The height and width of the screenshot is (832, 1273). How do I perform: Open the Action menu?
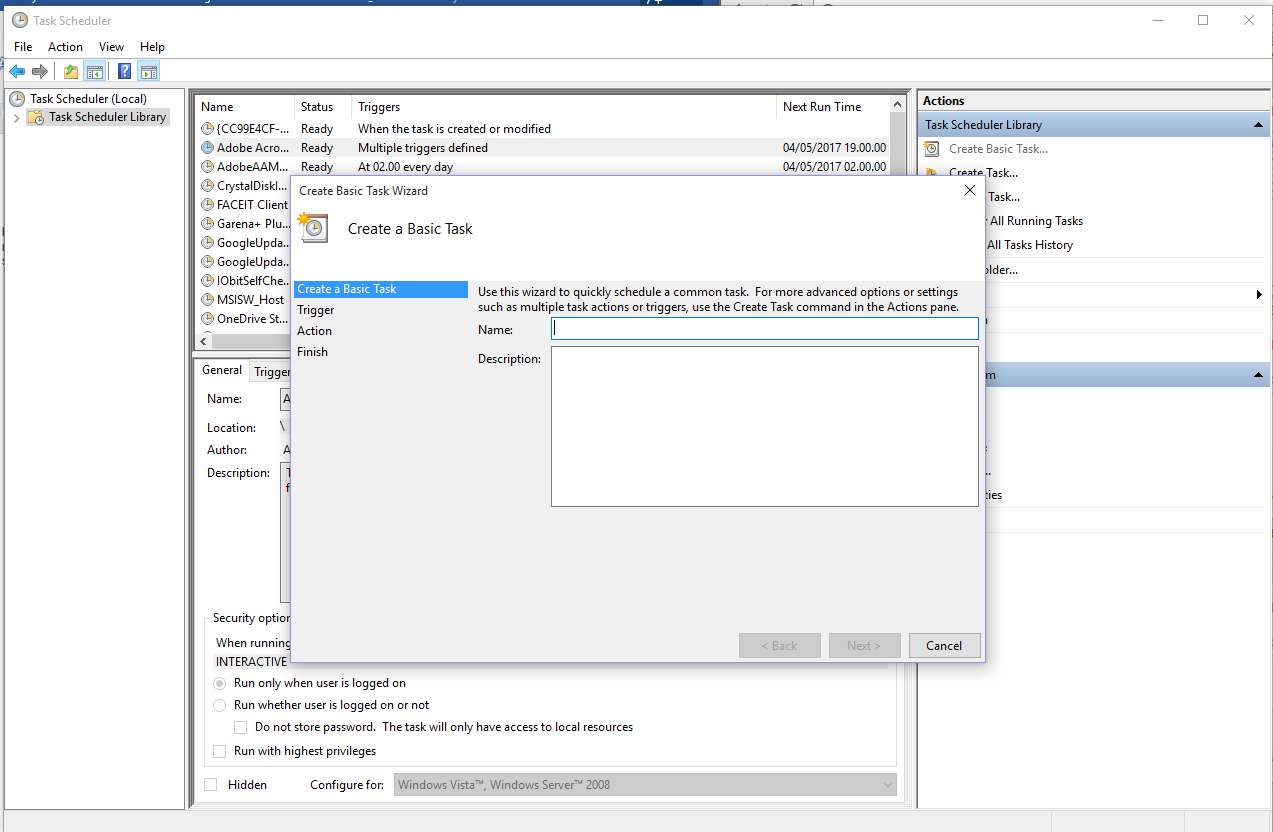tap(64, 46)
